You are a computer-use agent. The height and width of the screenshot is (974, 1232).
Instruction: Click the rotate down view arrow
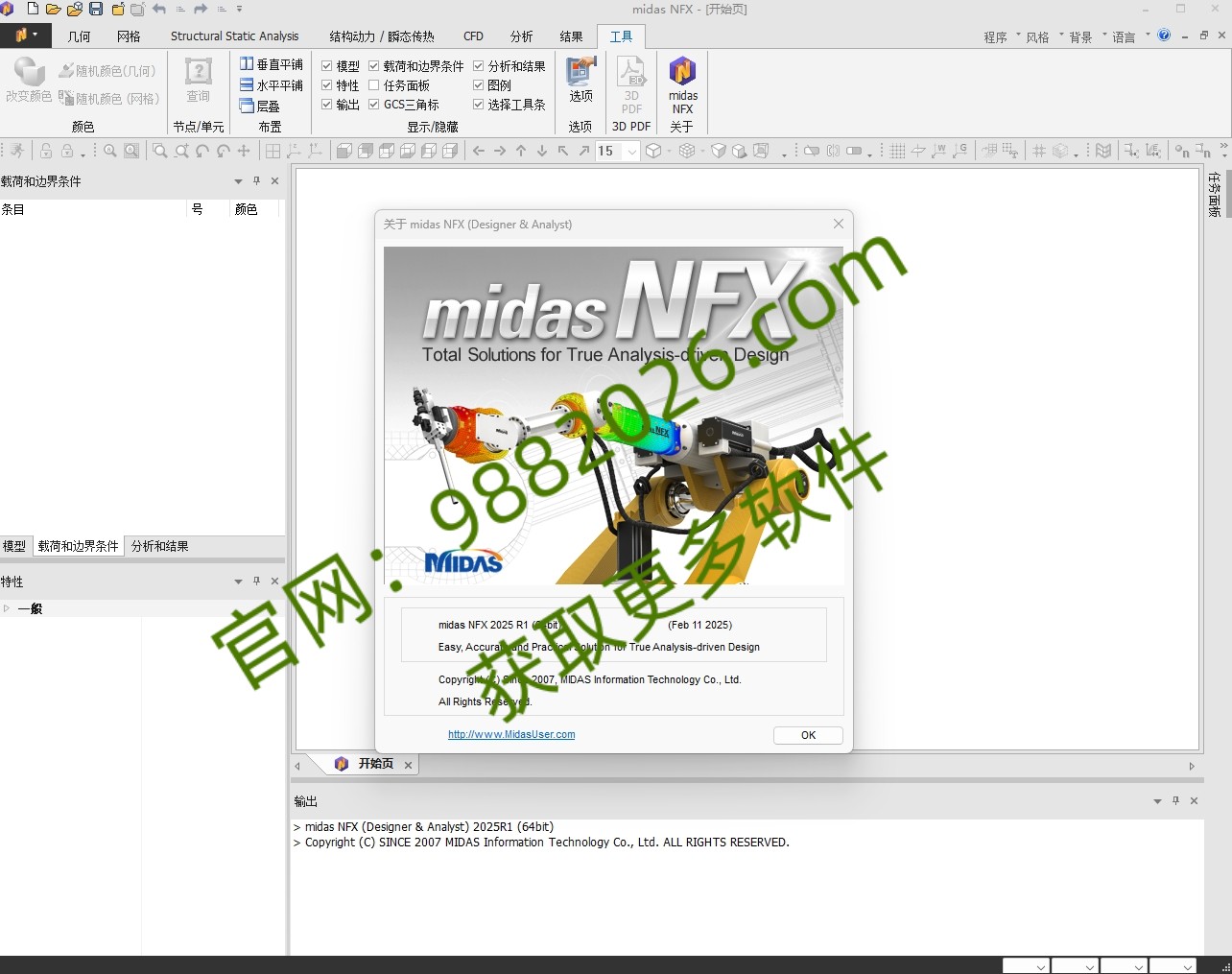point(542,151)
